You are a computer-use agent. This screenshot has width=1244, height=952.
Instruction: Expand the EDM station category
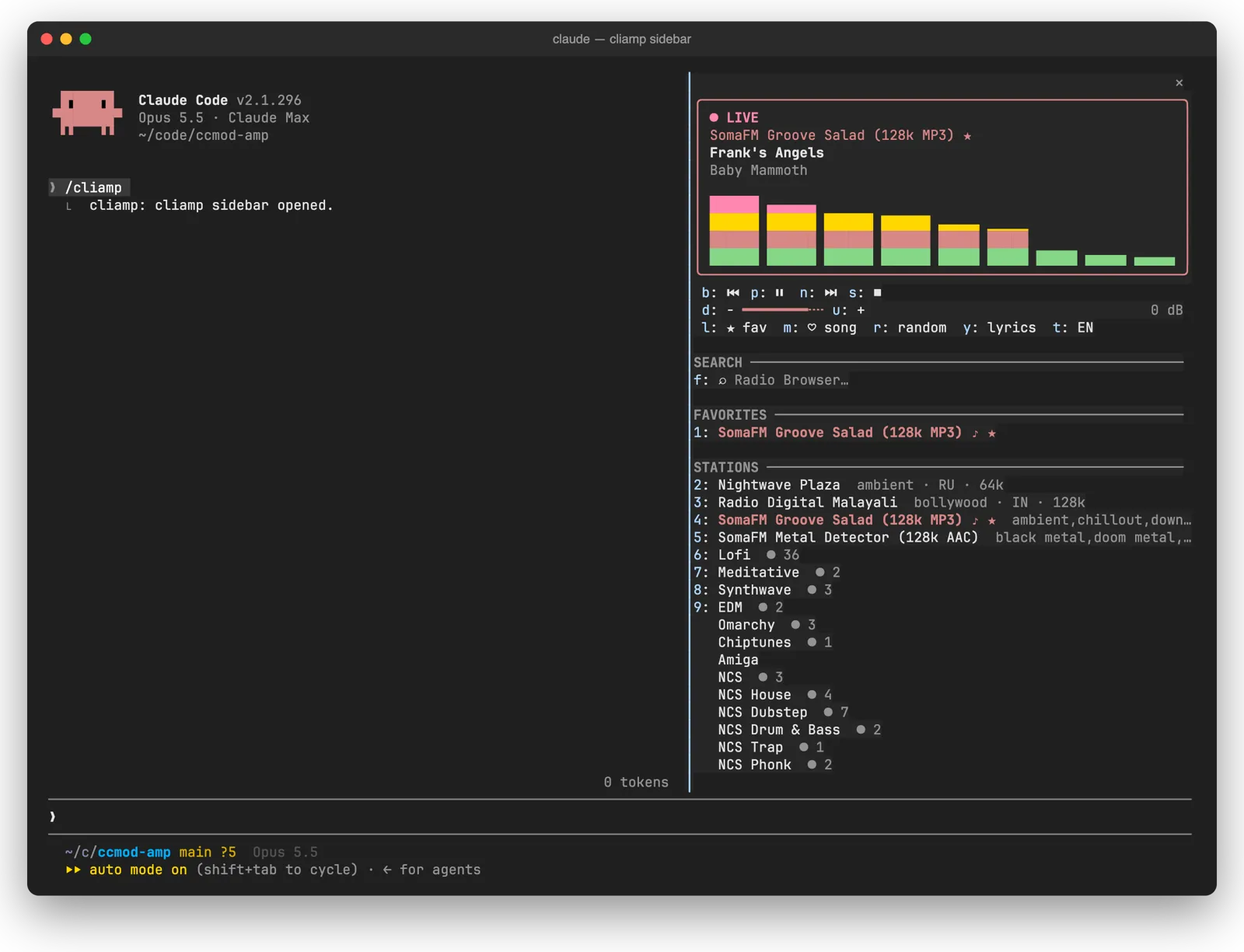tap(739, 608)
